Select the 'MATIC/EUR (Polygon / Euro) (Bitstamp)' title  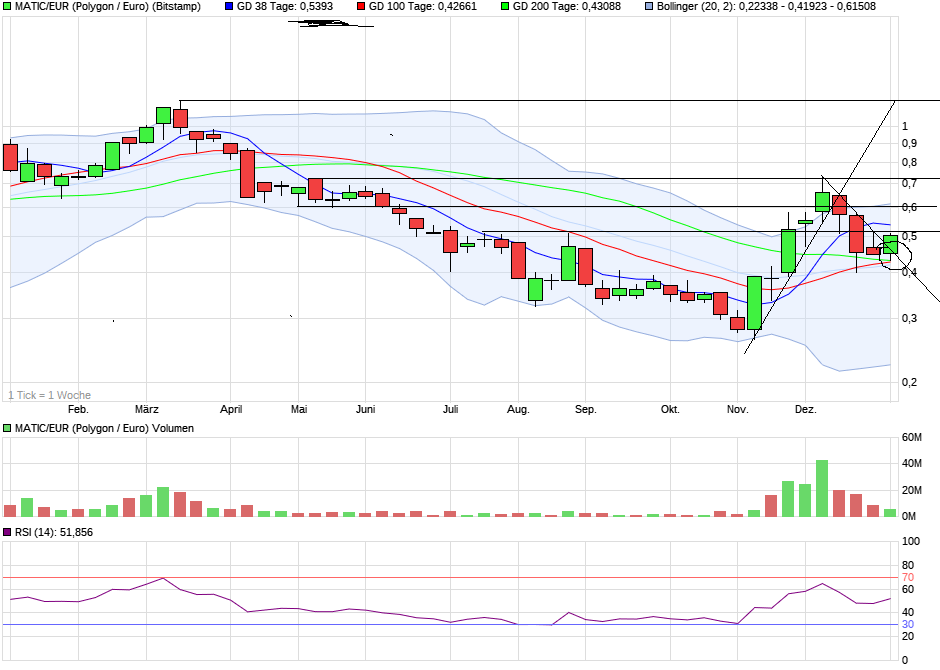tap(108, 7)
